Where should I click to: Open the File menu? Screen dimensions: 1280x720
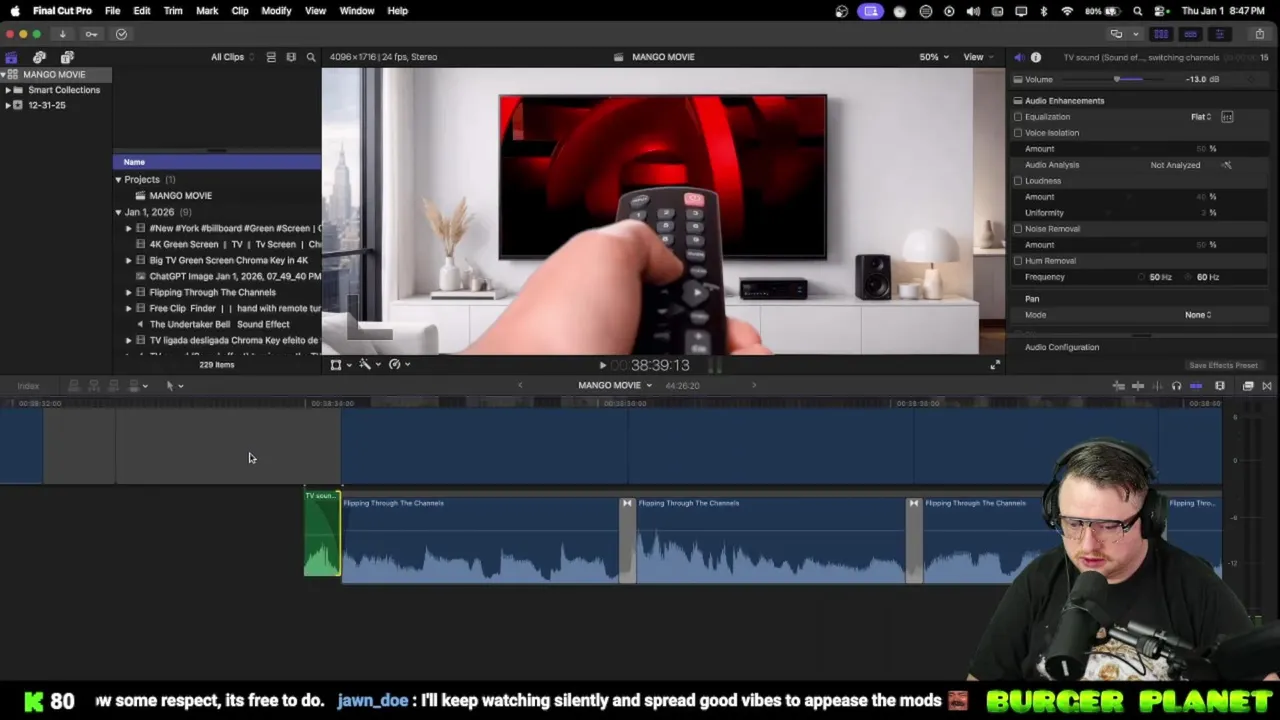(x=112, y=11)
